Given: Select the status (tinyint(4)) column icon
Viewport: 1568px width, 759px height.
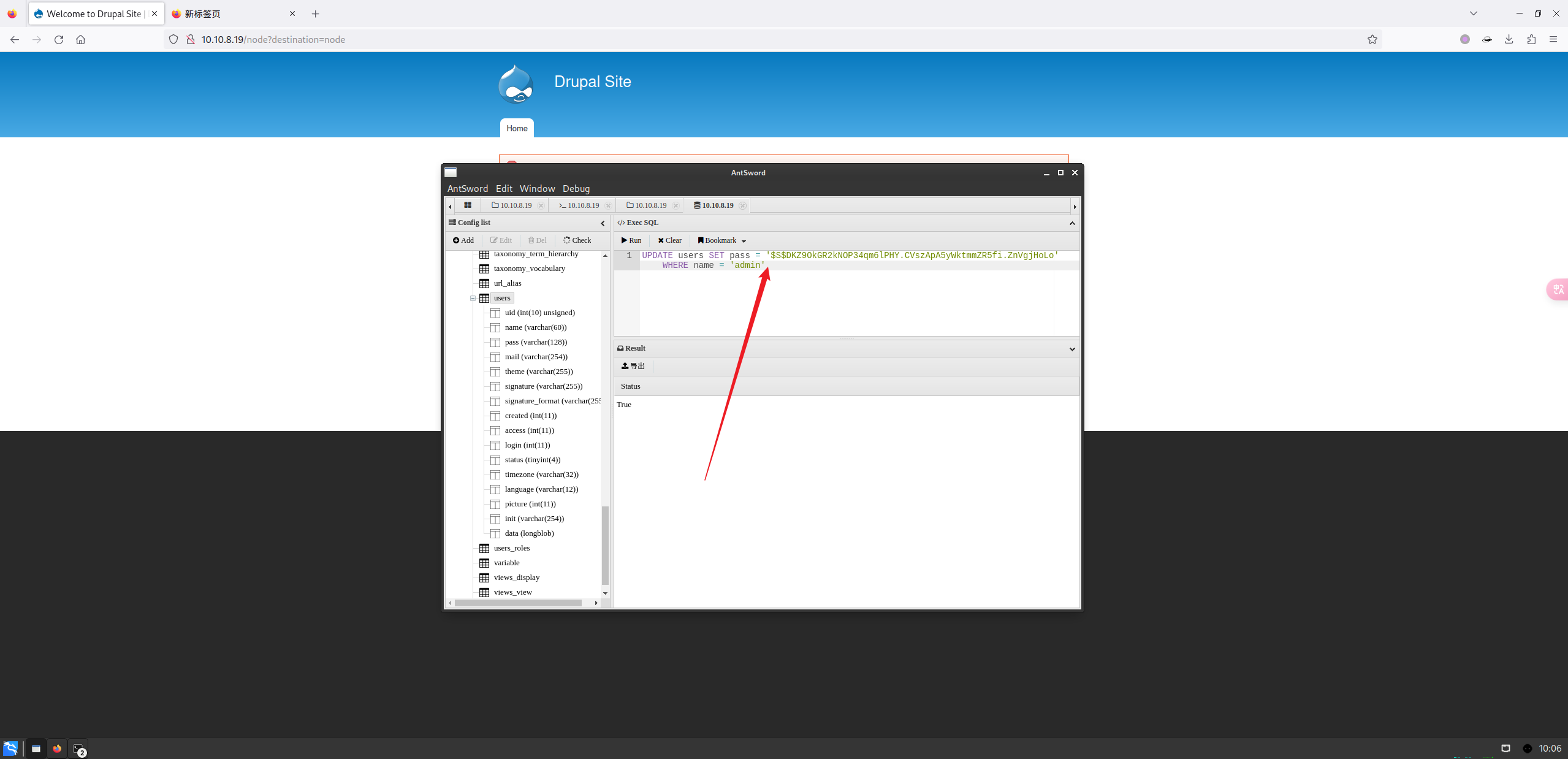Looking at the screenshot, I should coord(495,460).
